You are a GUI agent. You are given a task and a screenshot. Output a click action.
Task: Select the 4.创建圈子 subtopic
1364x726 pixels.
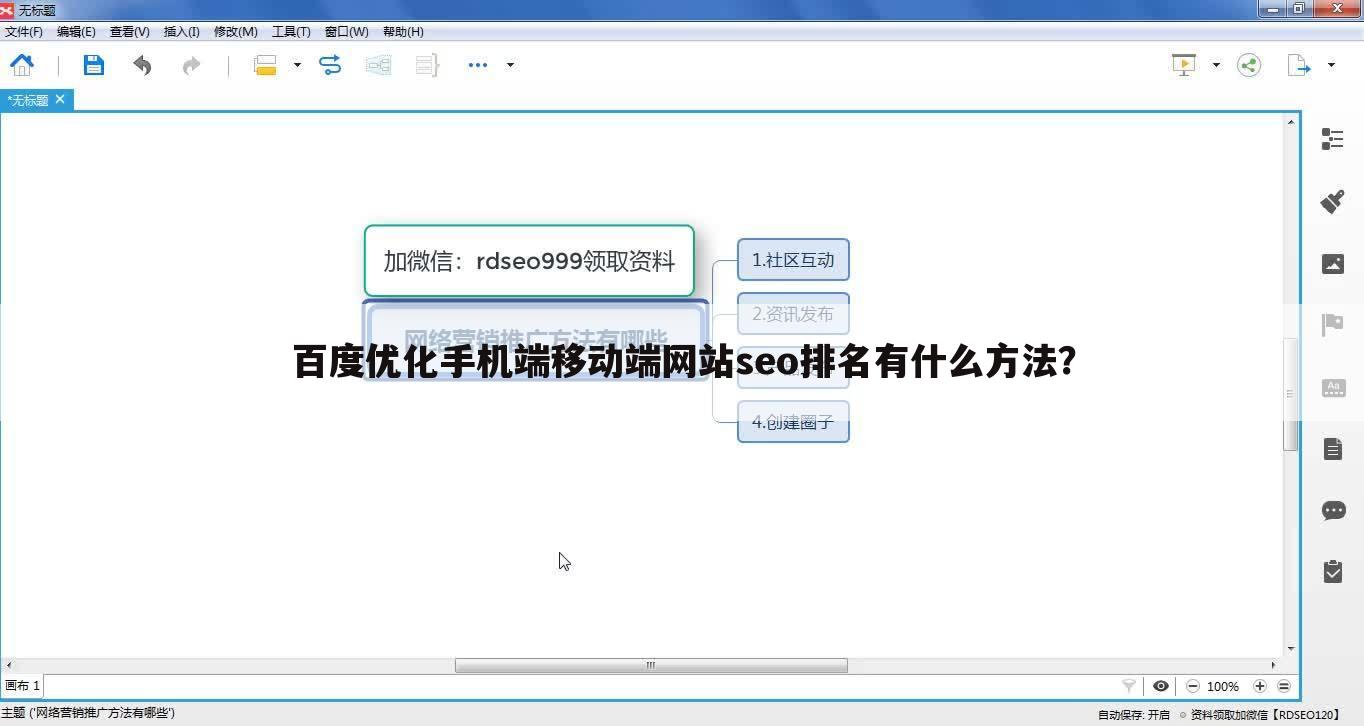point(793,422)
